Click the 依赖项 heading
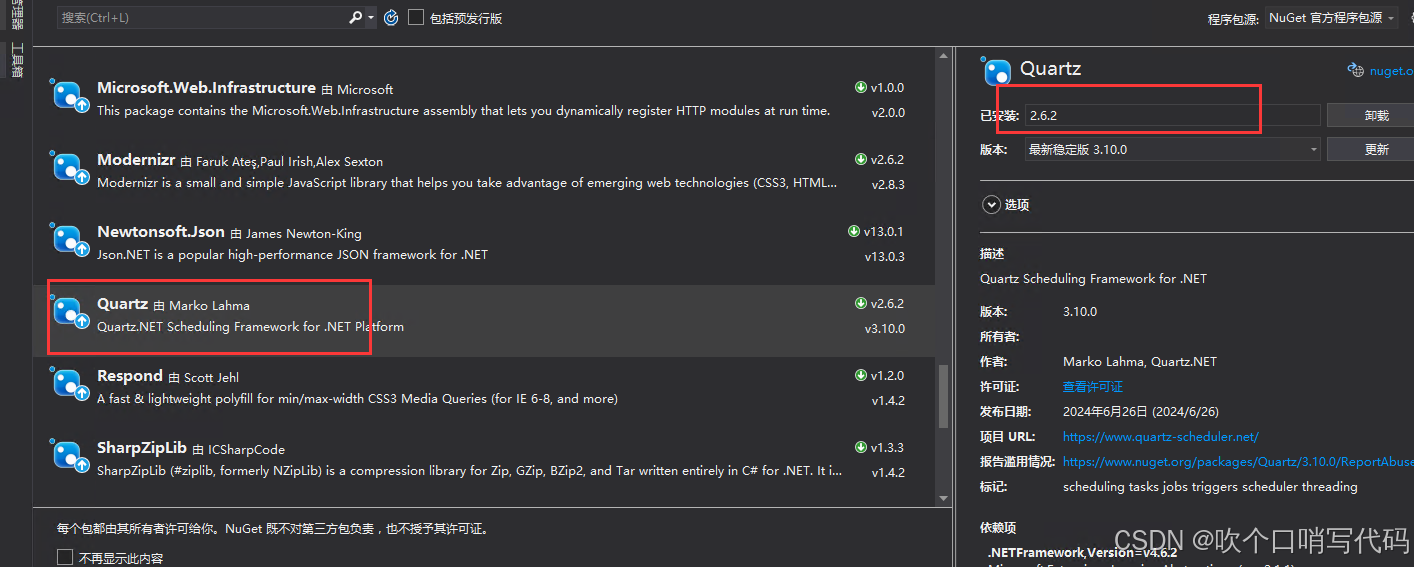Image resolution: width=1414 pixels, height=567 pixels. [998, 528]
